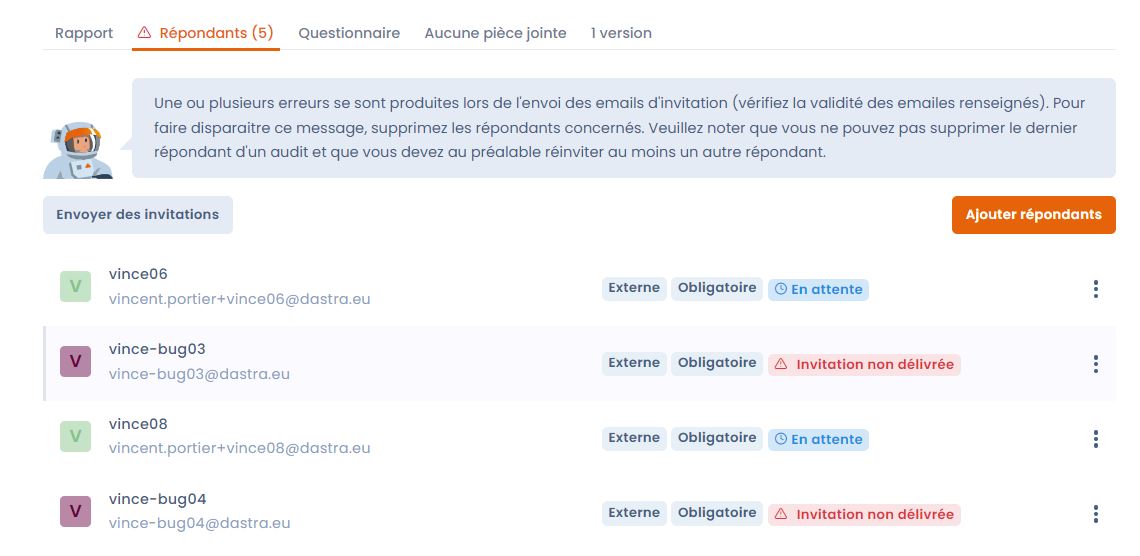Click vince-bug03's Invitation non délivrée badge
1140x556 pixels.
click(864, 364)
